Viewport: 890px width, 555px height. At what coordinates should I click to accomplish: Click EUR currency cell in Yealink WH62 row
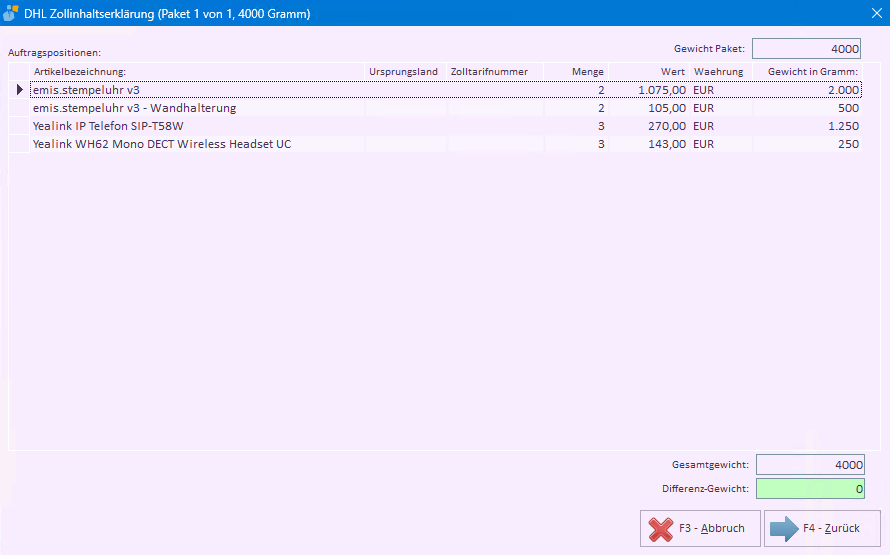click(x=721, y=144)
